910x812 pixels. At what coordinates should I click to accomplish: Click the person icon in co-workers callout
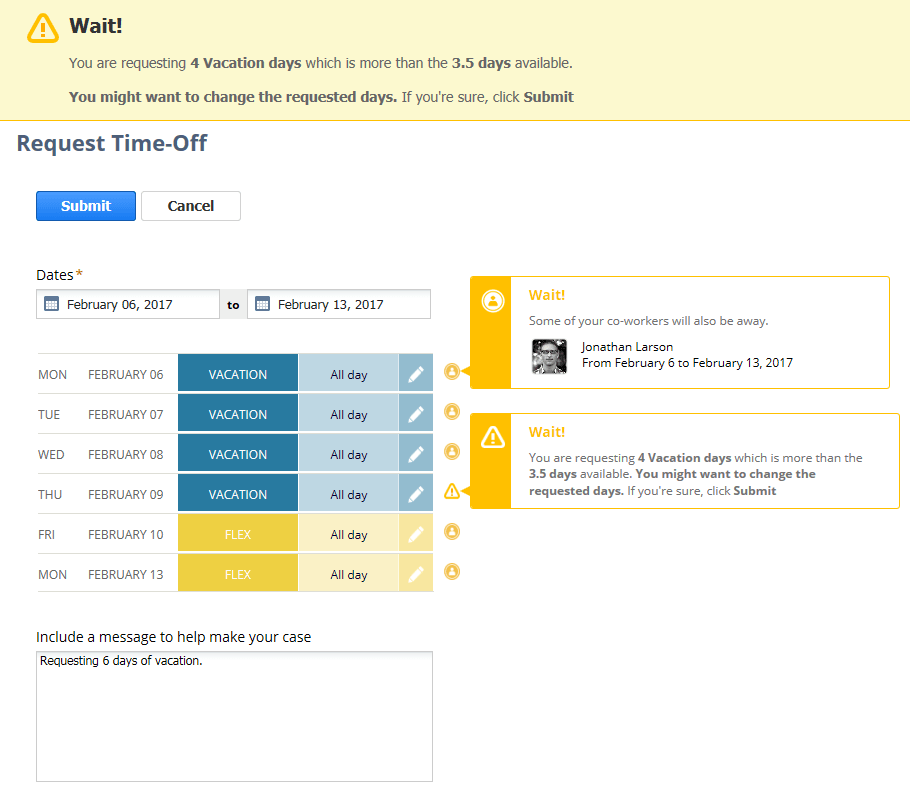point(493,301)
